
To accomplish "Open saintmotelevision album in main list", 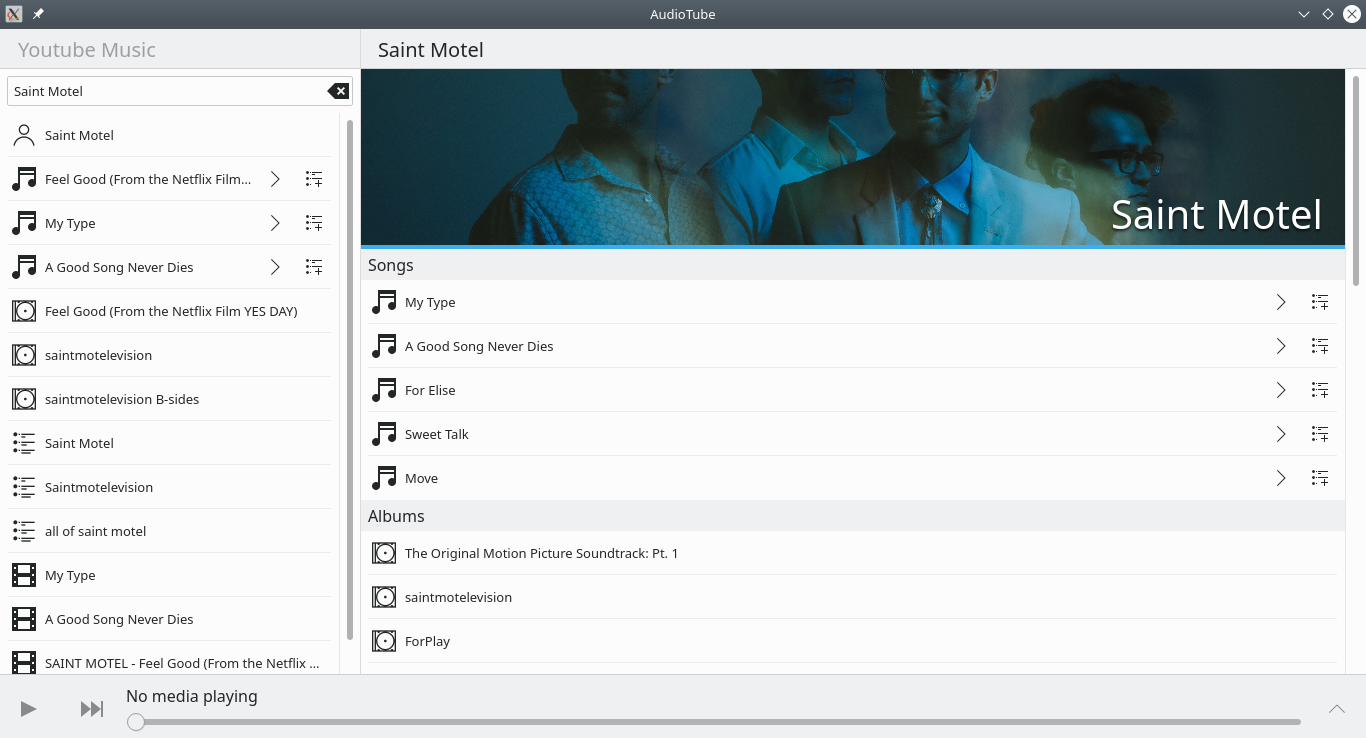I will click(x=852, y=597).
